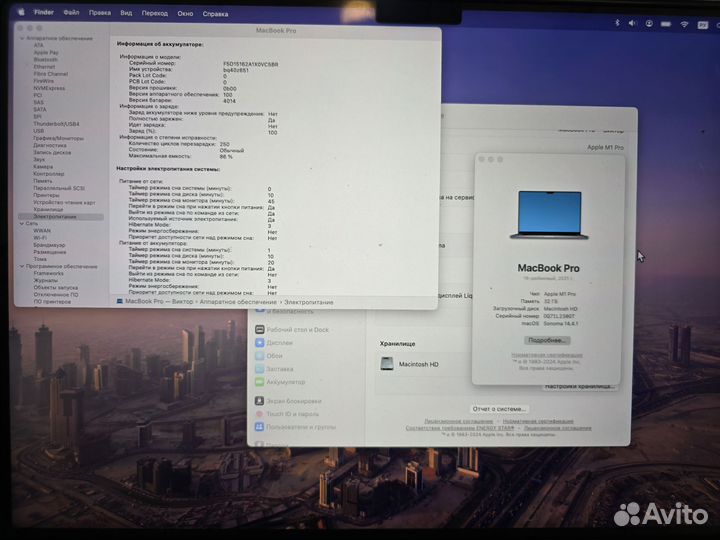Select Электропитание in sidebar
Screen dimensions: 720x540
(x=61, y=216)
